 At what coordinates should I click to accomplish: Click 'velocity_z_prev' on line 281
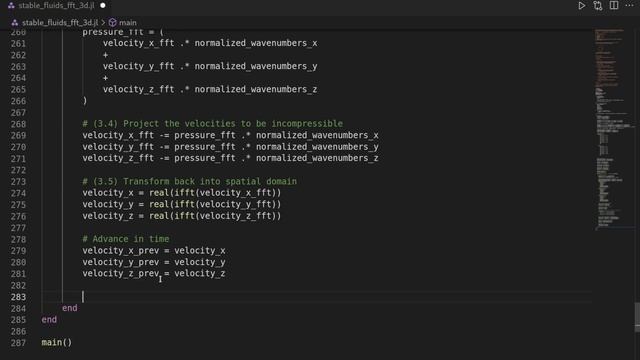(121, 273)
